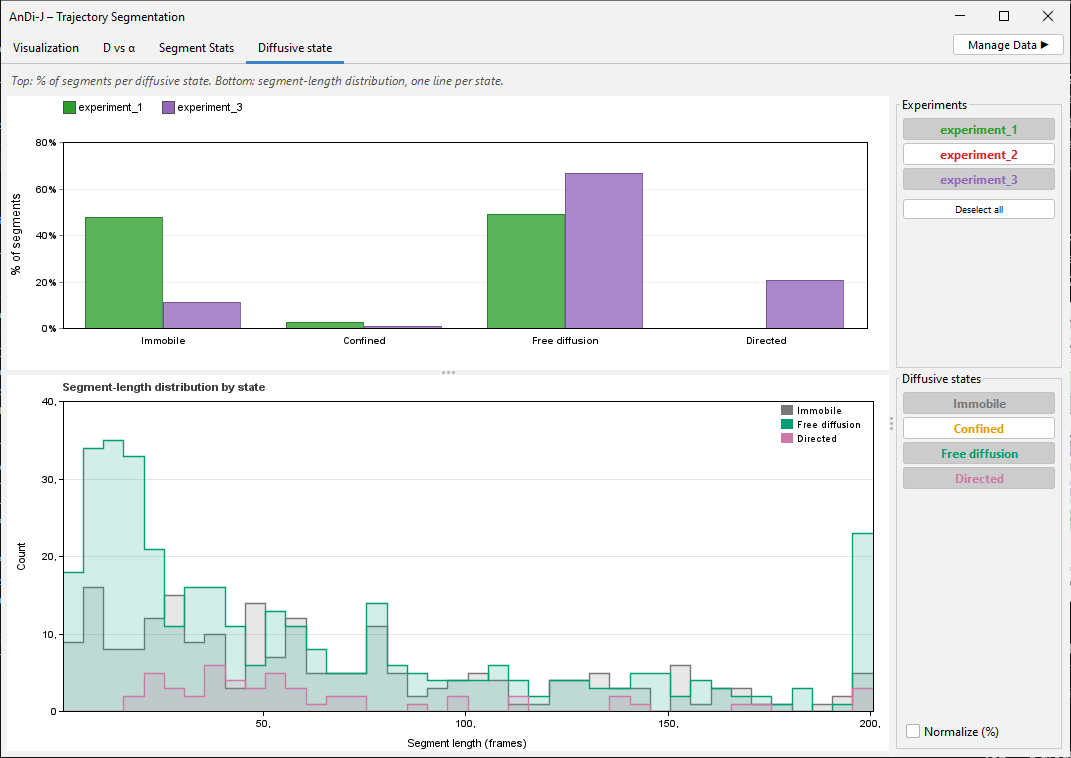The image size is (1071, 758).
Task: Click the 'Confined' x-axis category label
Action: tap(364, 341)
